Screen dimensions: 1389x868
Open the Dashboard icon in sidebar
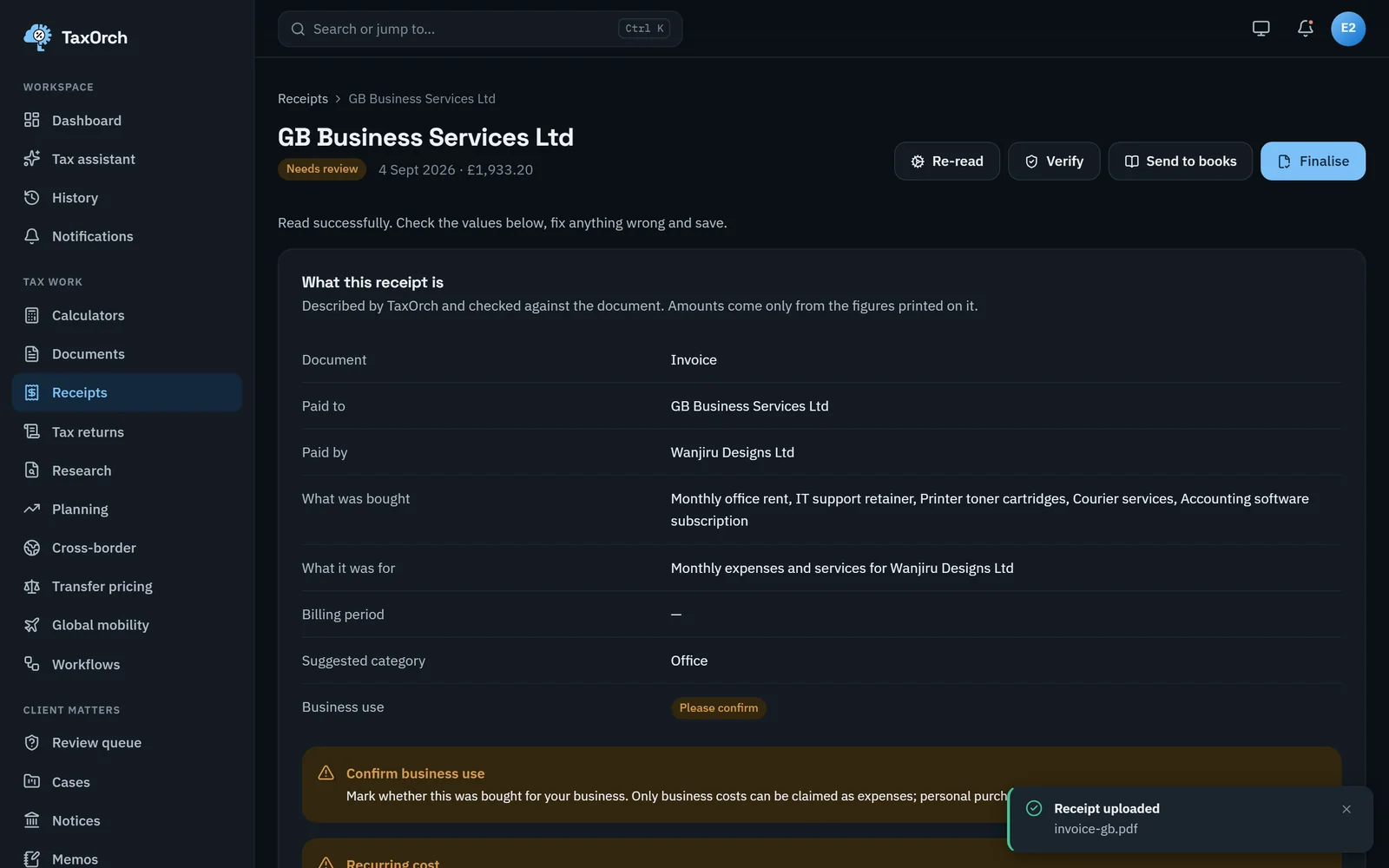pyautogui.click(x=32, y=120)
